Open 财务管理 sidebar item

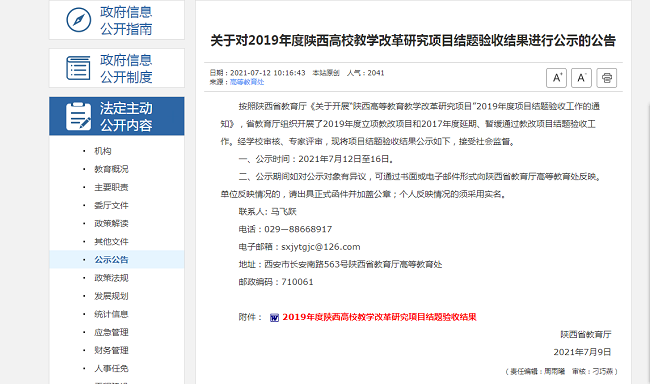[111, 350]
